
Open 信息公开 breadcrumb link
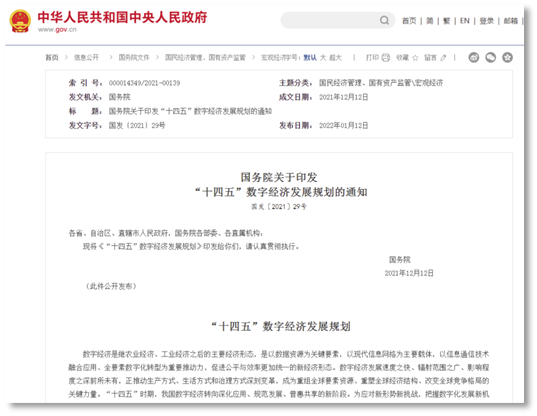(x=86, y=58)
